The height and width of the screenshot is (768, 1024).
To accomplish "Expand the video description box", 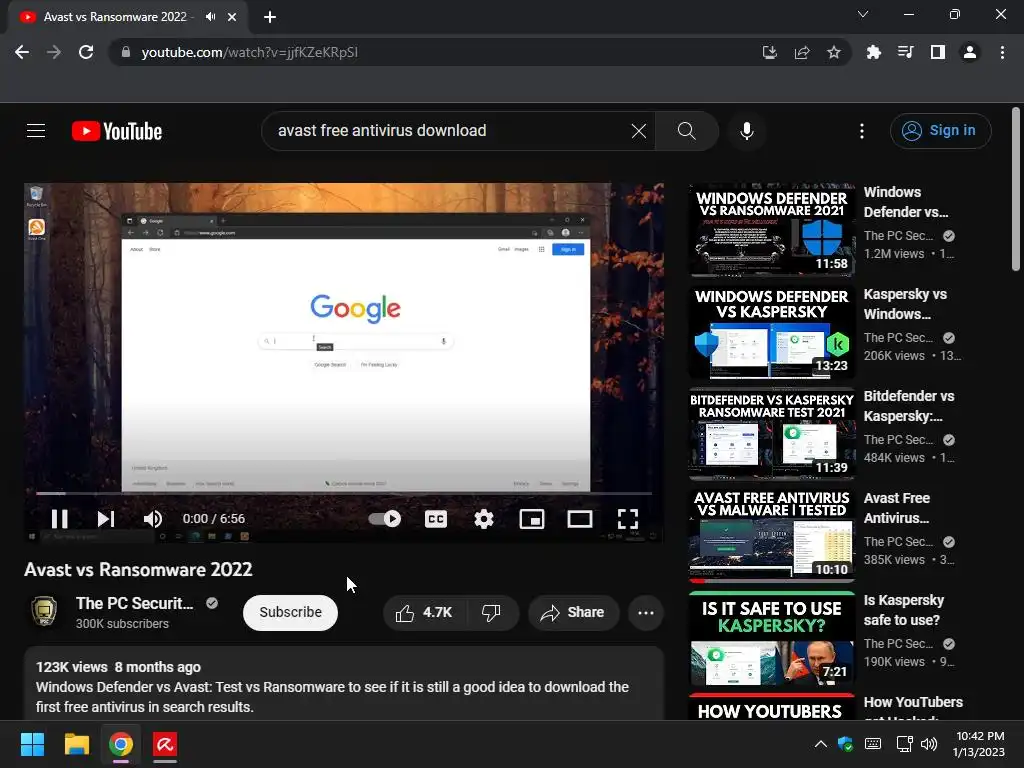I will pos(344,684).
